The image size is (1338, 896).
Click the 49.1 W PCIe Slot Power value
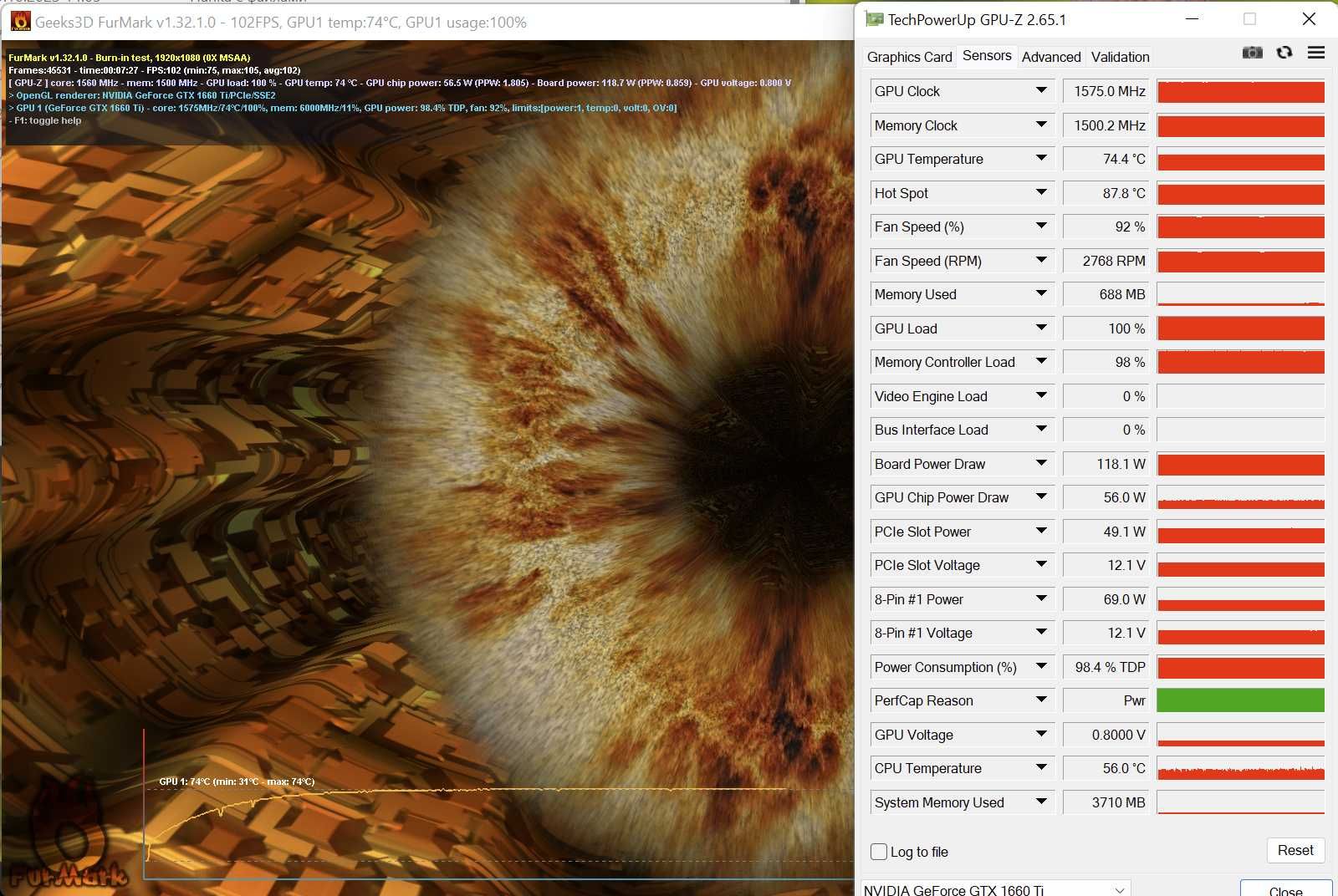click(1106, 532)
